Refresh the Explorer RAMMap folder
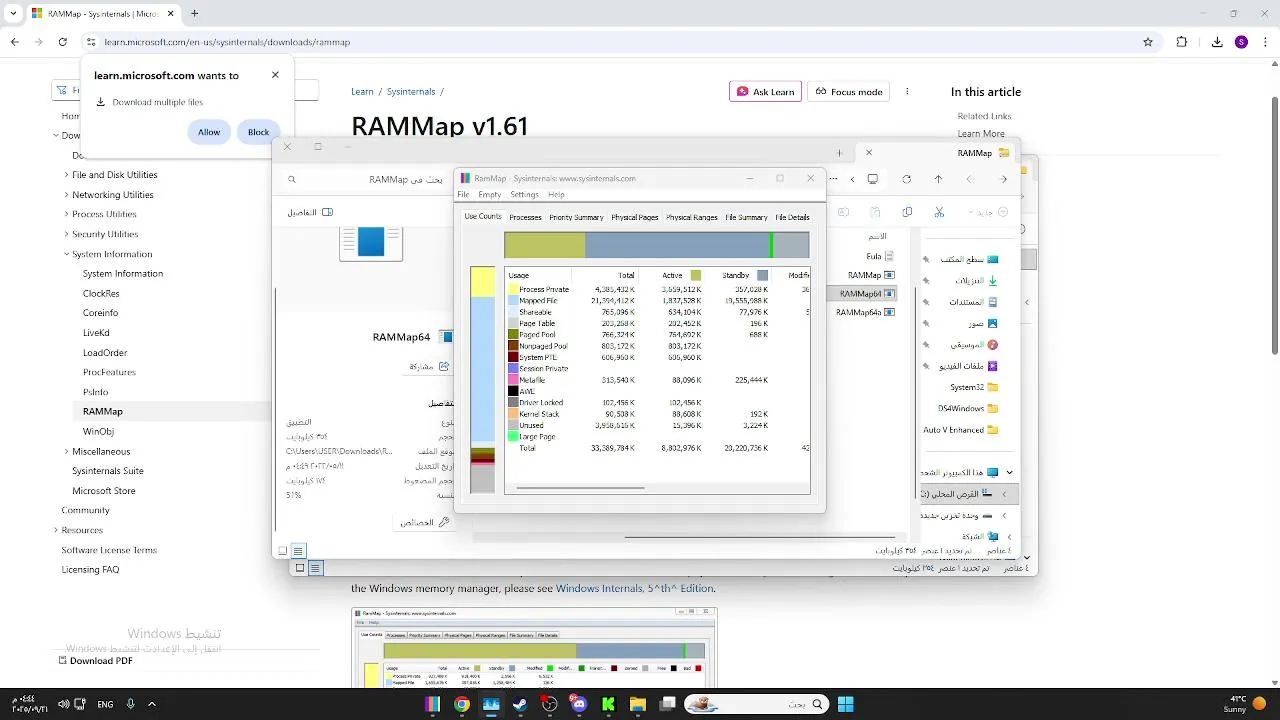Screen dimensions: 1280x720 [x=906, y=179]
